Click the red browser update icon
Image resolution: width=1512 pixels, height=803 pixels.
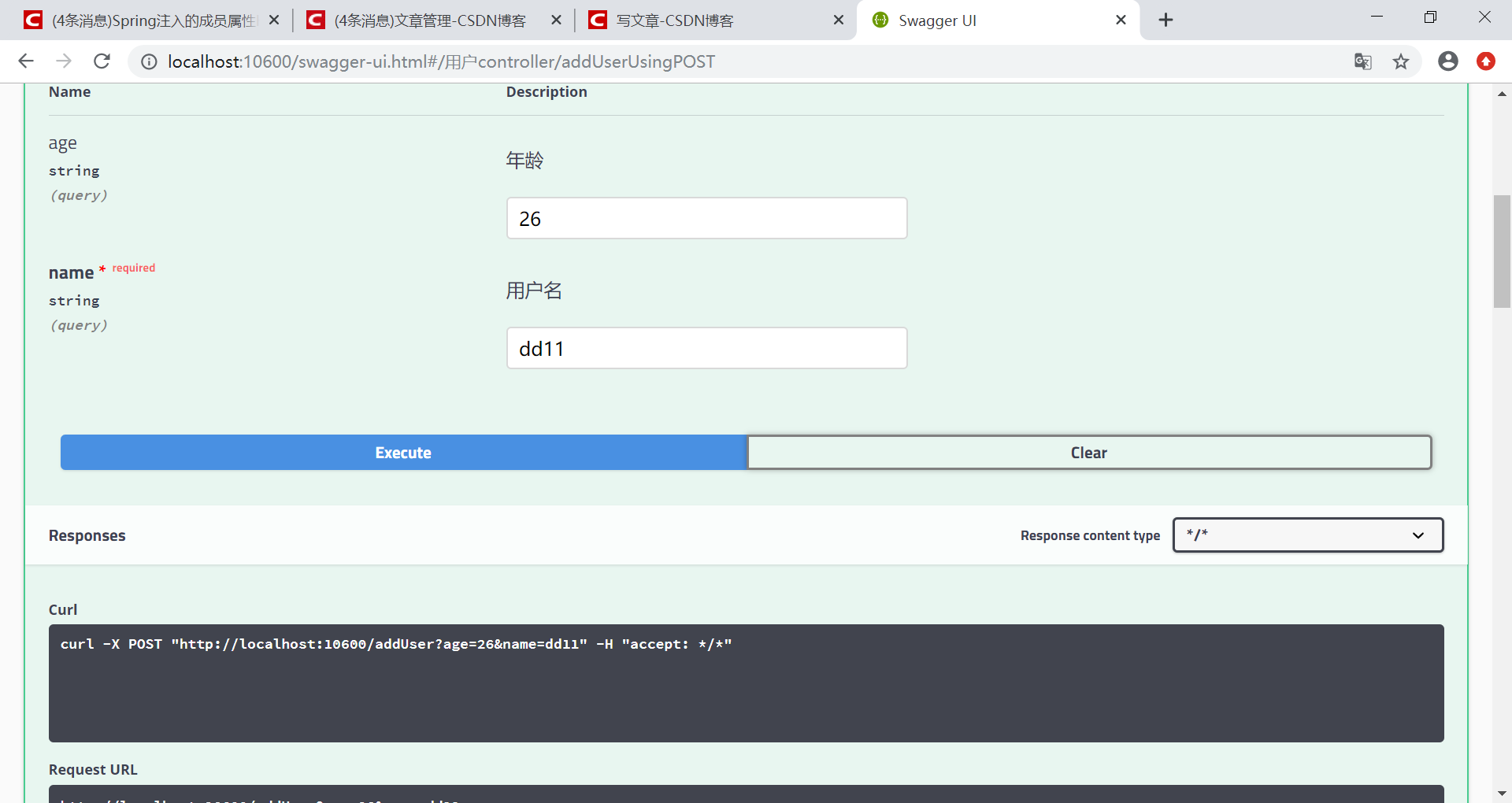pyautogui.click(x=1486, y=61)
